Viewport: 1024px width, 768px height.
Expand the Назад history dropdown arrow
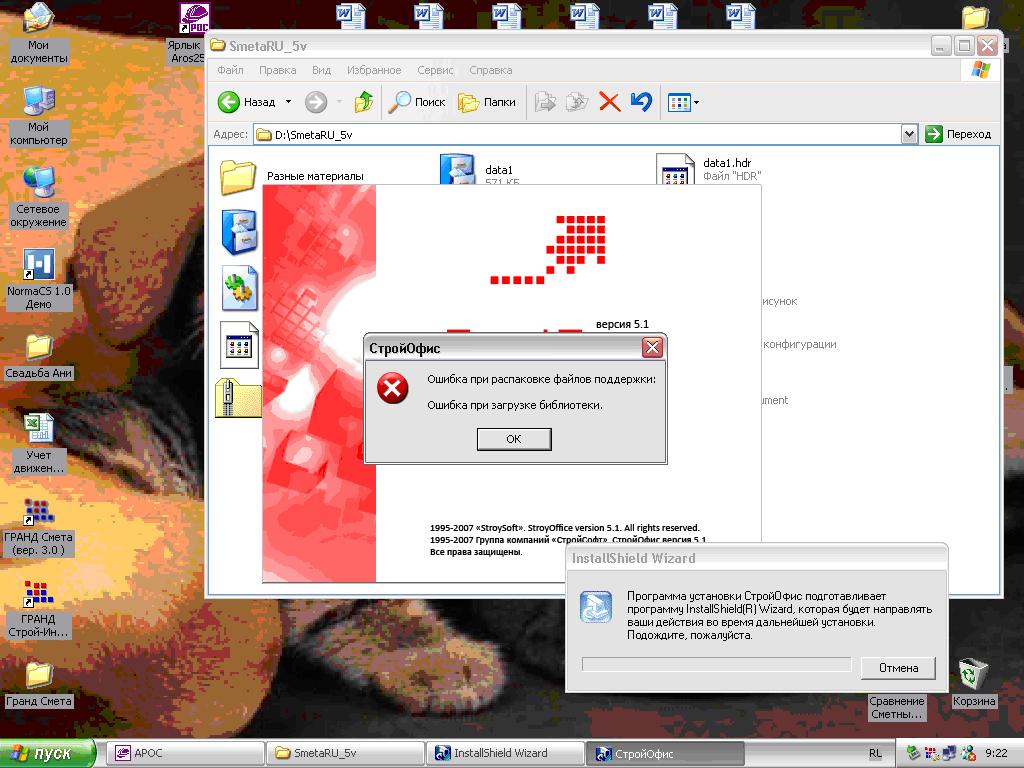[288, 102]
